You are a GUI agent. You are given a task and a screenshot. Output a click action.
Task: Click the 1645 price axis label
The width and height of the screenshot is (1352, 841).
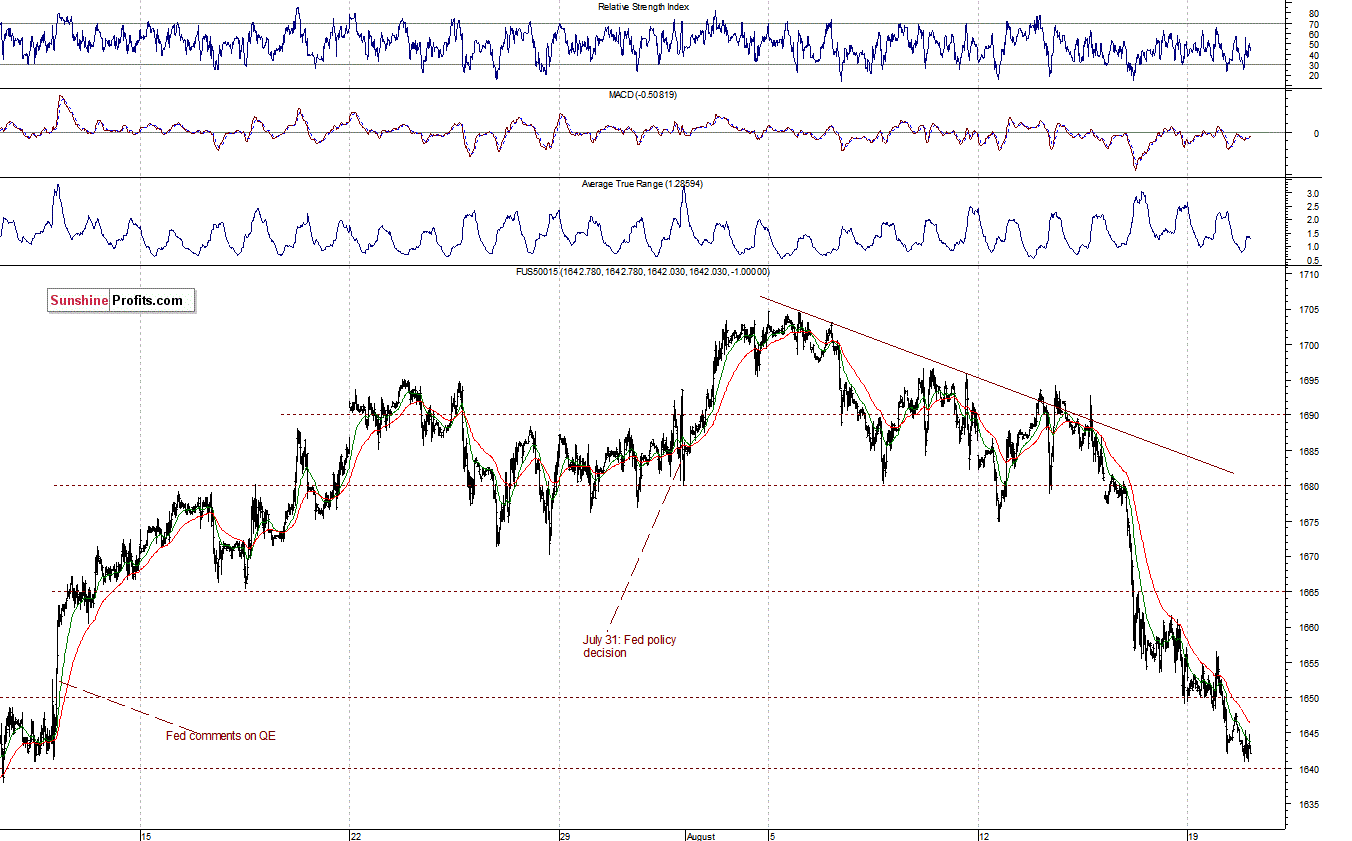pyautogui.click(x=1311, y=734)
